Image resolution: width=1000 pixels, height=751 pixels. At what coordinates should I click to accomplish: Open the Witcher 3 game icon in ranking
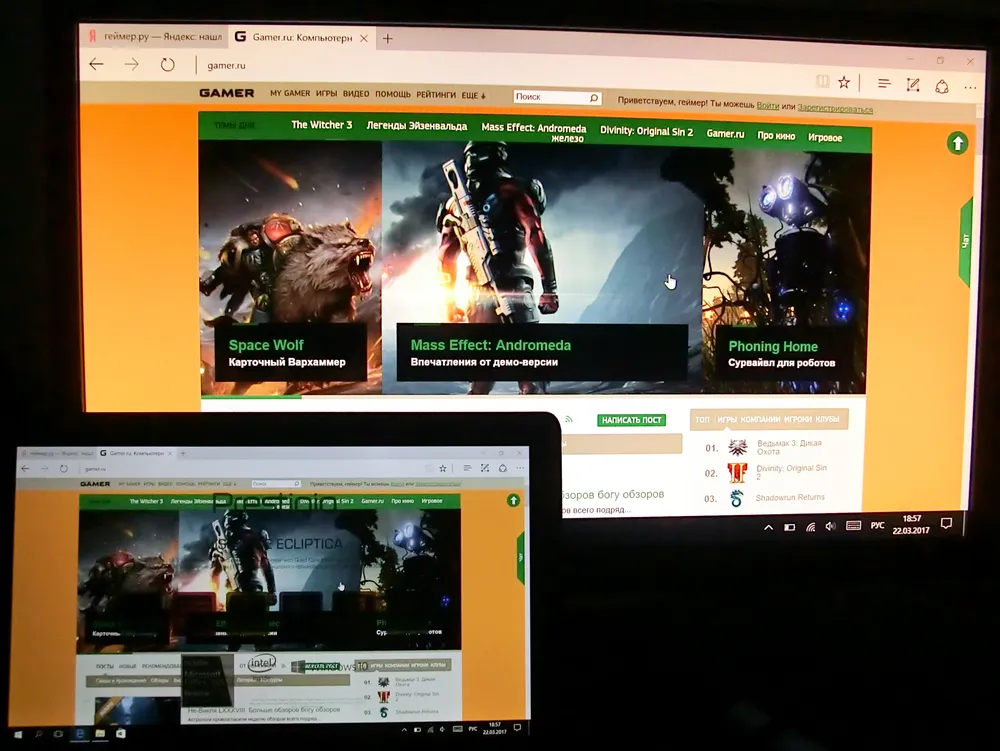click(x=737, y=448)
